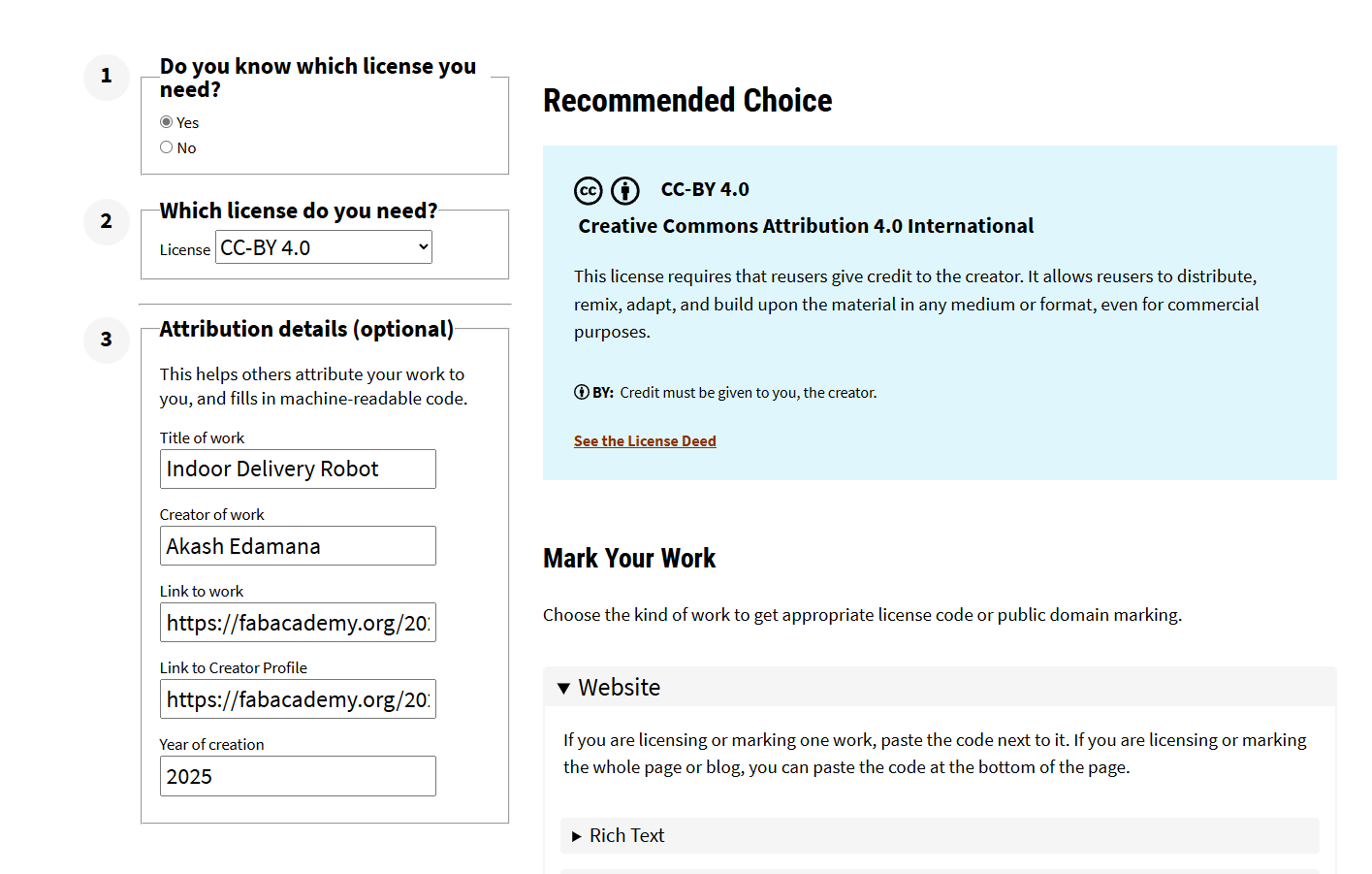Click the Title of work field
The width and height of the screenshot is (1372, 874).
(x=298, y=469)
